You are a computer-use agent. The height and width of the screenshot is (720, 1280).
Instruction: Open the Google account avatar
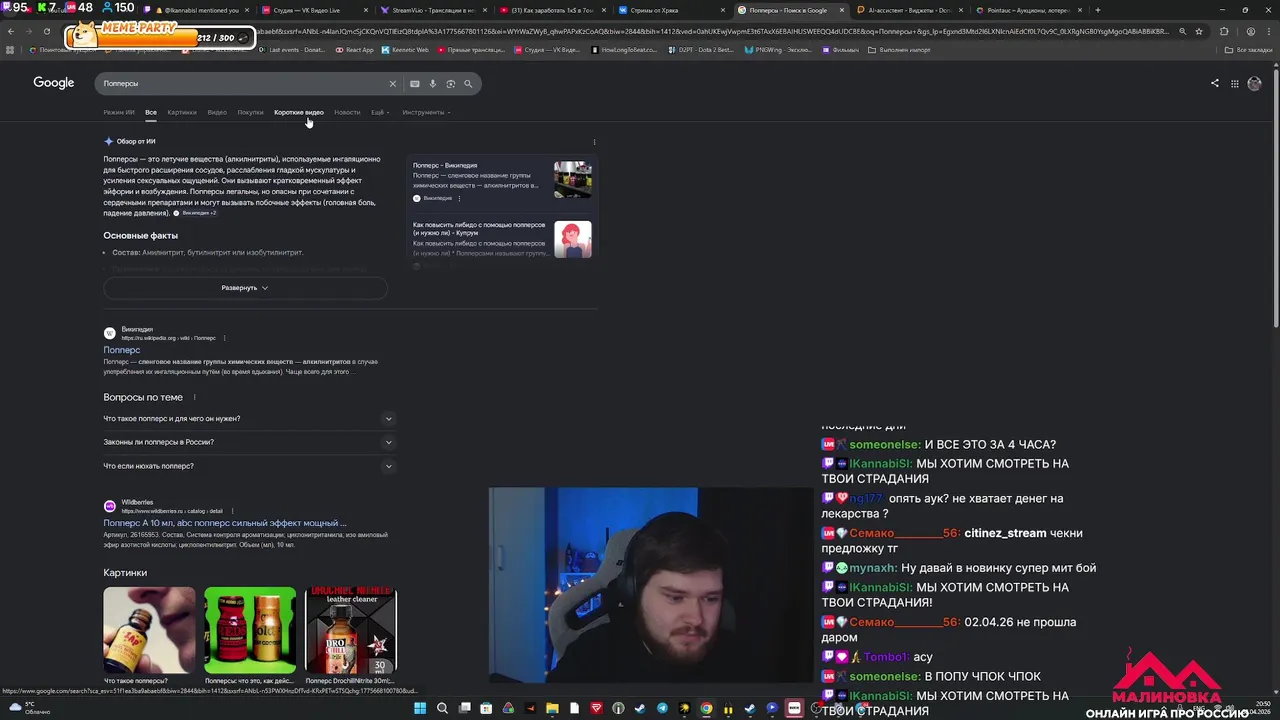click(x=1254, y=84)
